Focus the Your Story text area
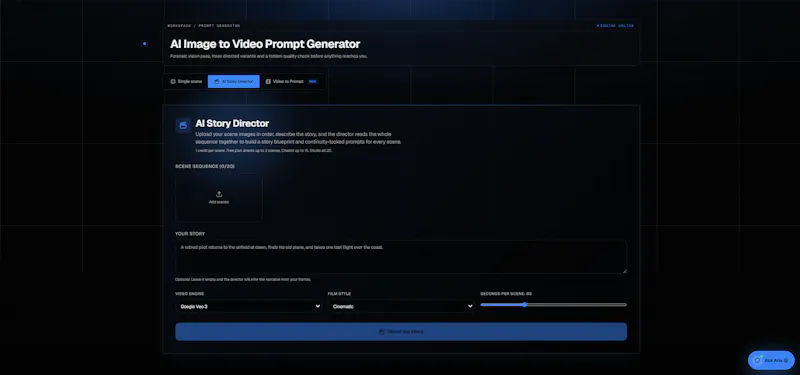 coord(401,257)
